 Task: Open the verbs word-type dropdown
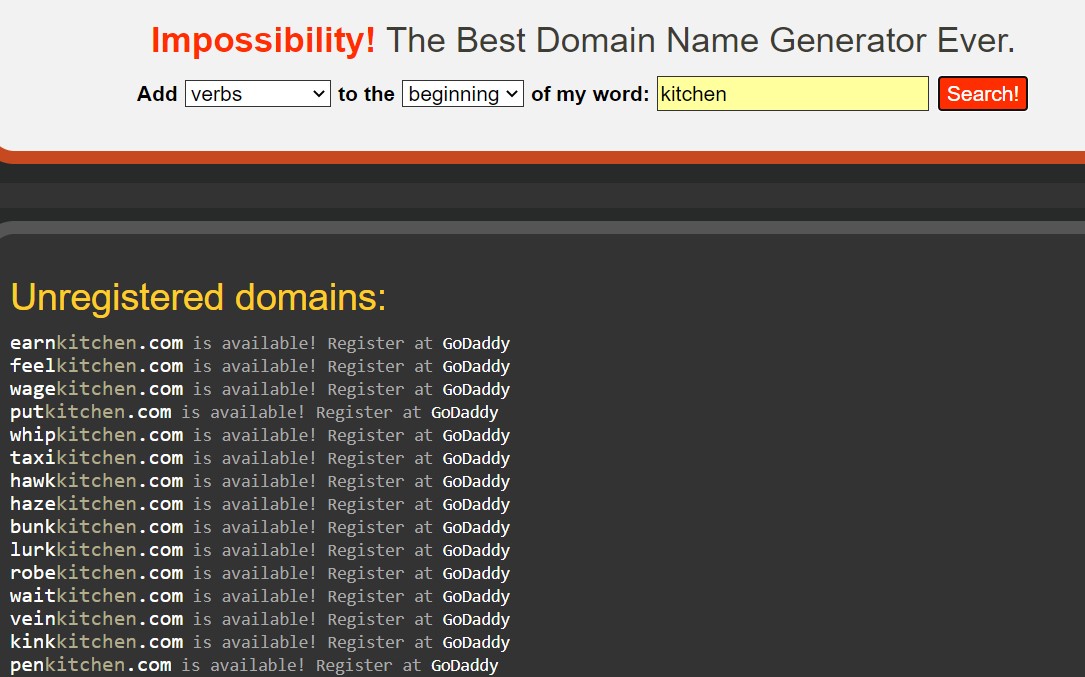257,93
